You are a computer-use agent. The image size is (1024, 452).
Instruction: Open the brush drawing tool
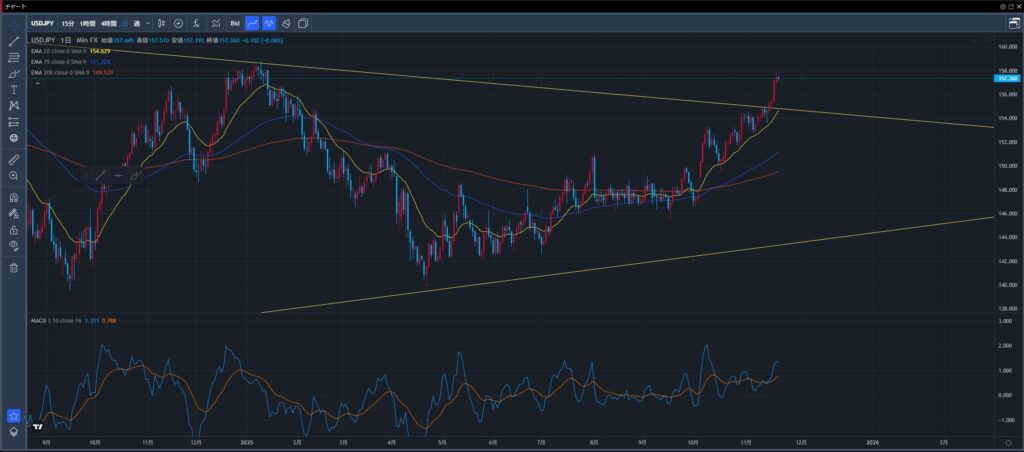pyautogui.click(x=14, y=73)
